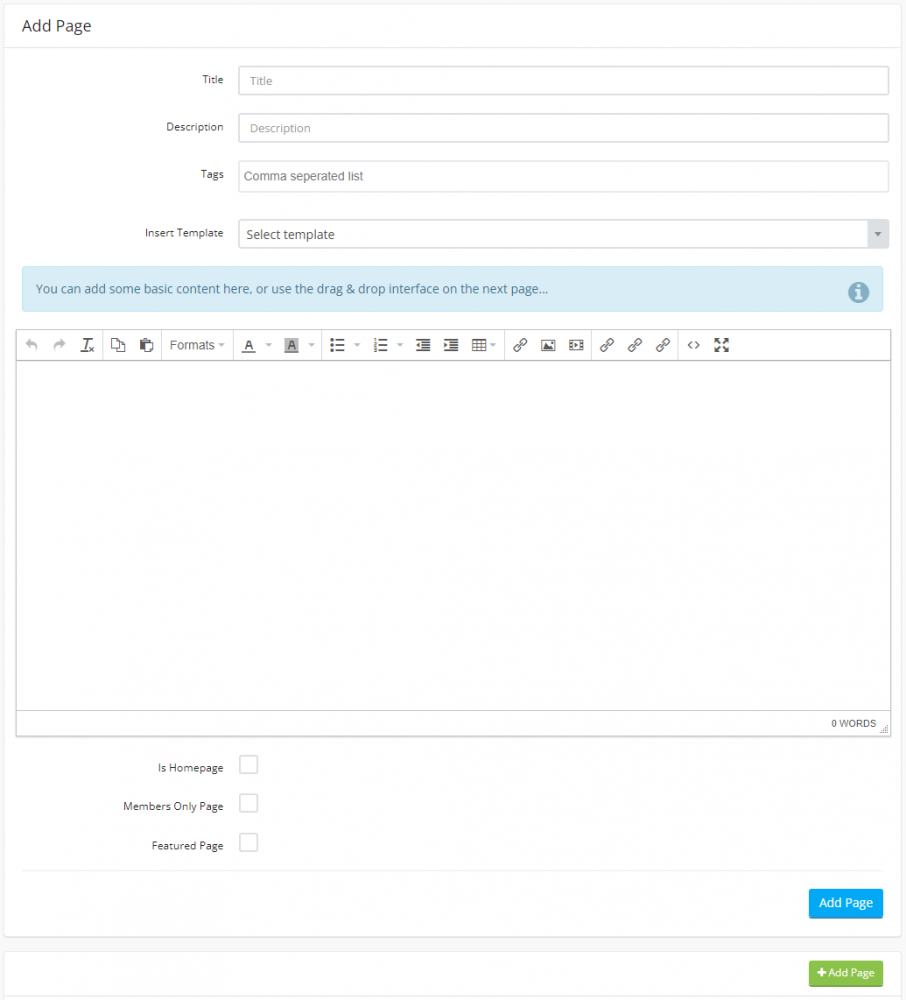The height and width of the screenshot is (1000, 906).
Task: Insert an image using the picture icon
Action: [548, 345]
